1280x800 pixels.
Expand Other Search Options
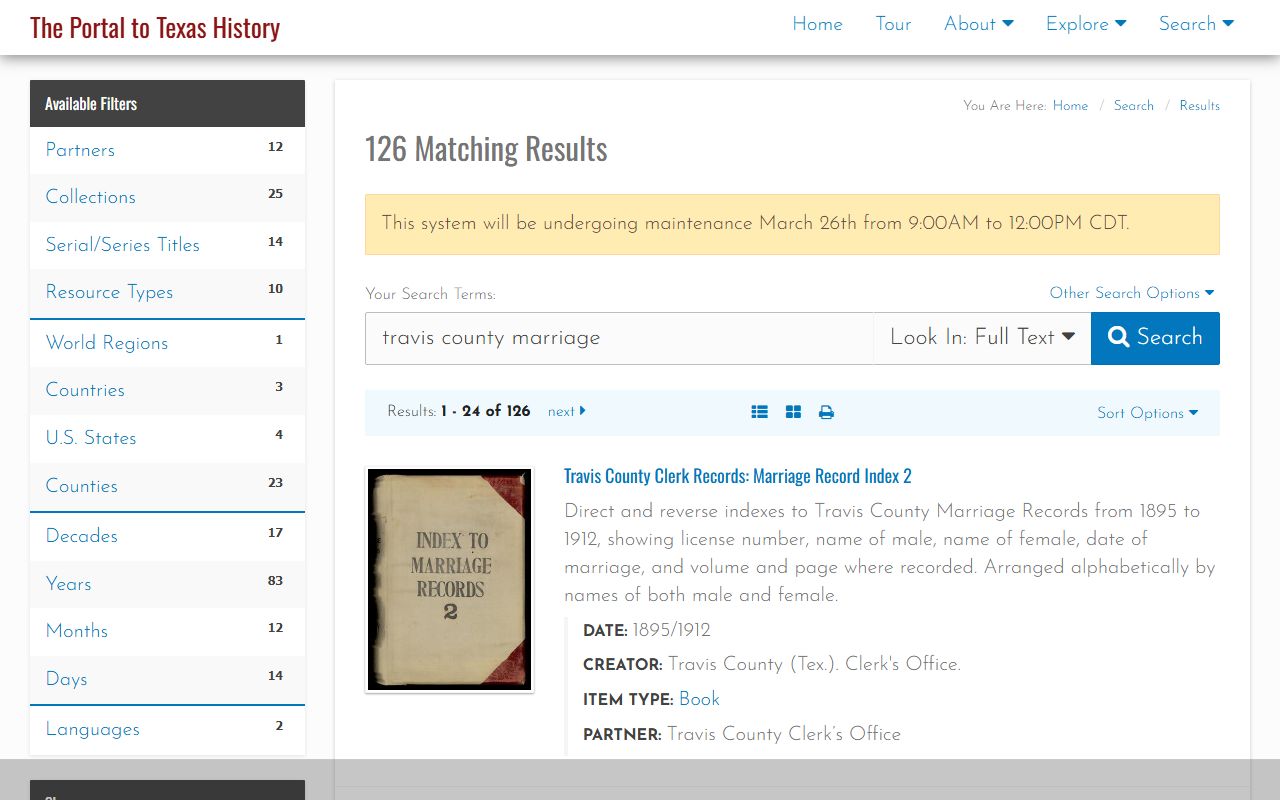[x=1131, y=293]
